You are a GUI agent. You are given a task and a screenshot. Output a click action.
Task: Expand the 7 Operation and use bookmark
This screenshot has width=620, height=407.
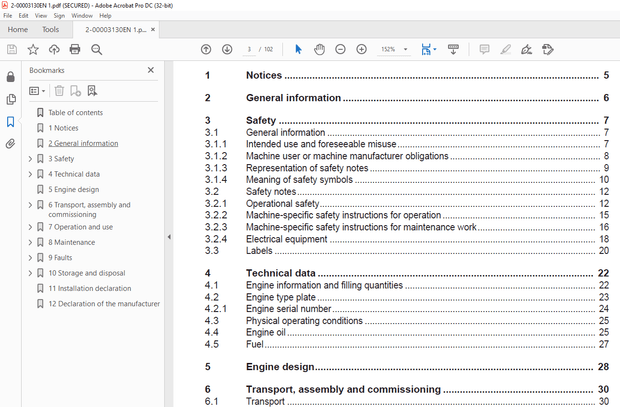point(30,227)
